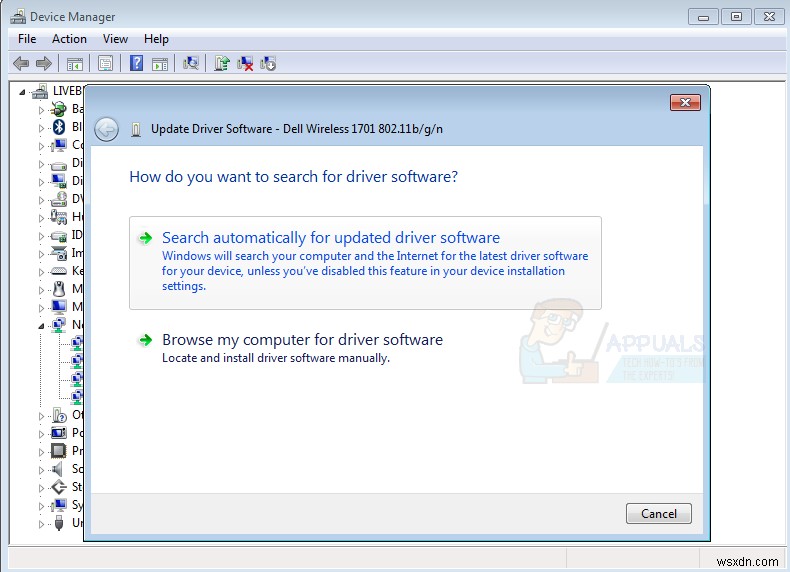Click the Device Manager title bar icon

[x=18, y=17]
